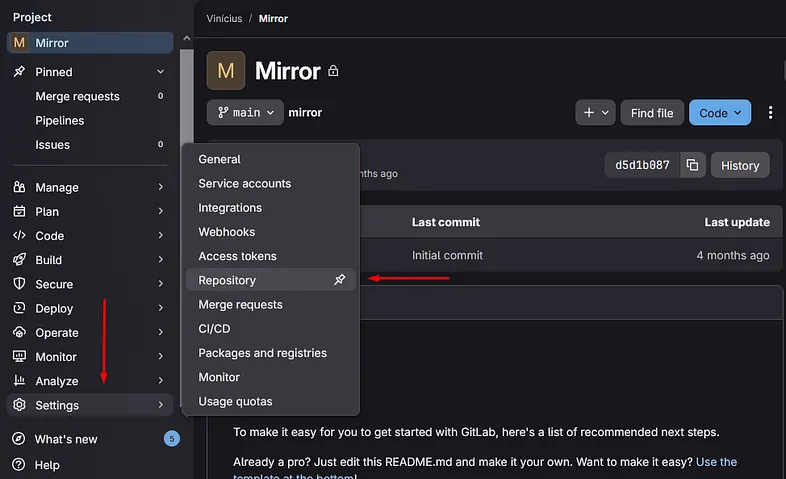Expand the Settings submenu arrow
This screenshot has height=479, width=786.
(x=160, y=404)
